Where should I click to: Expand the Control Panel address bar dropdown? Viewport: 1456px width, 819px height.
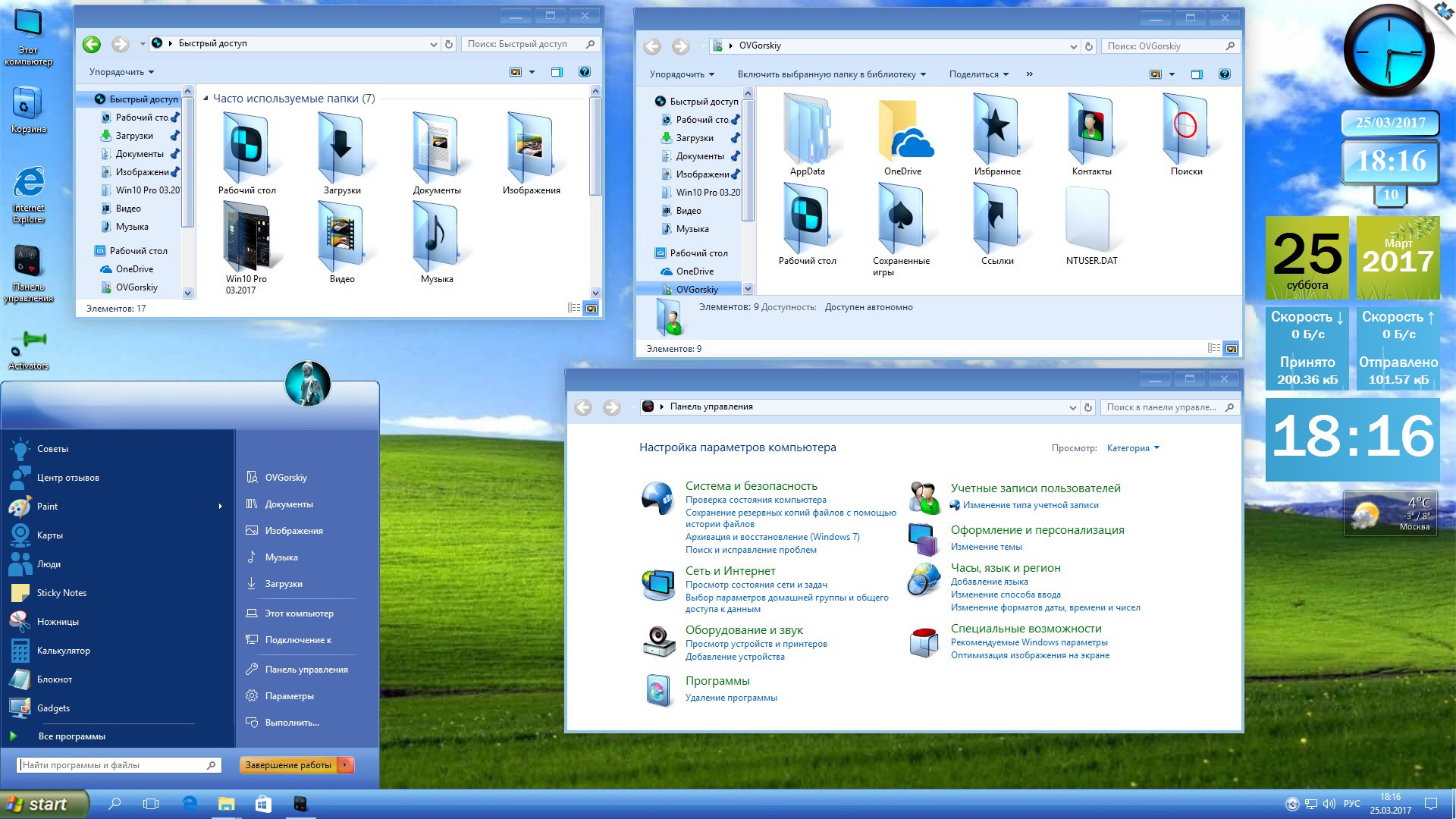(1072, 407)
